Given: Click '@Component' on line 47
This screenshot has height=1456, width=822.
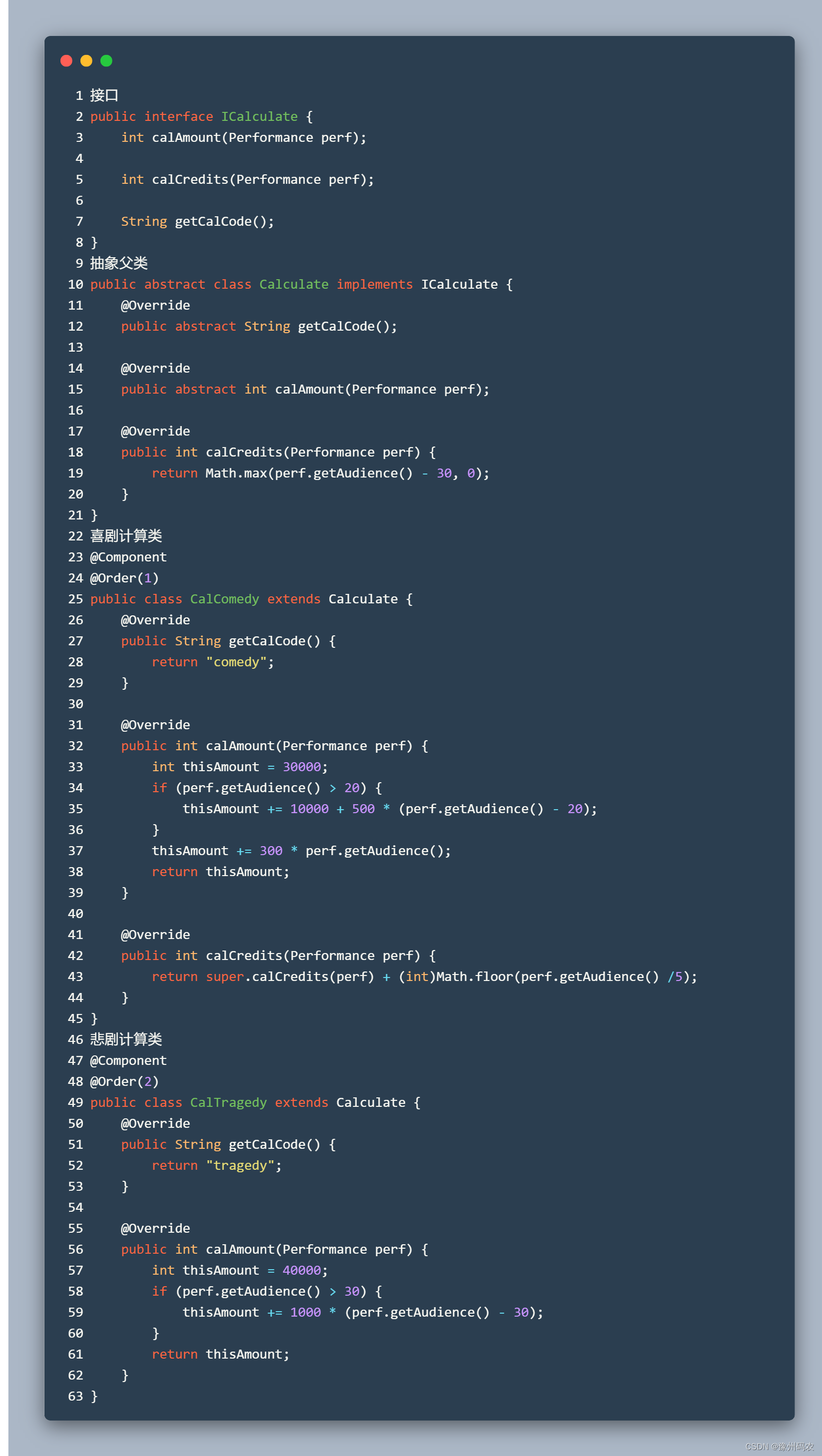Looking at the screenshot, I should click(128, 1060).
